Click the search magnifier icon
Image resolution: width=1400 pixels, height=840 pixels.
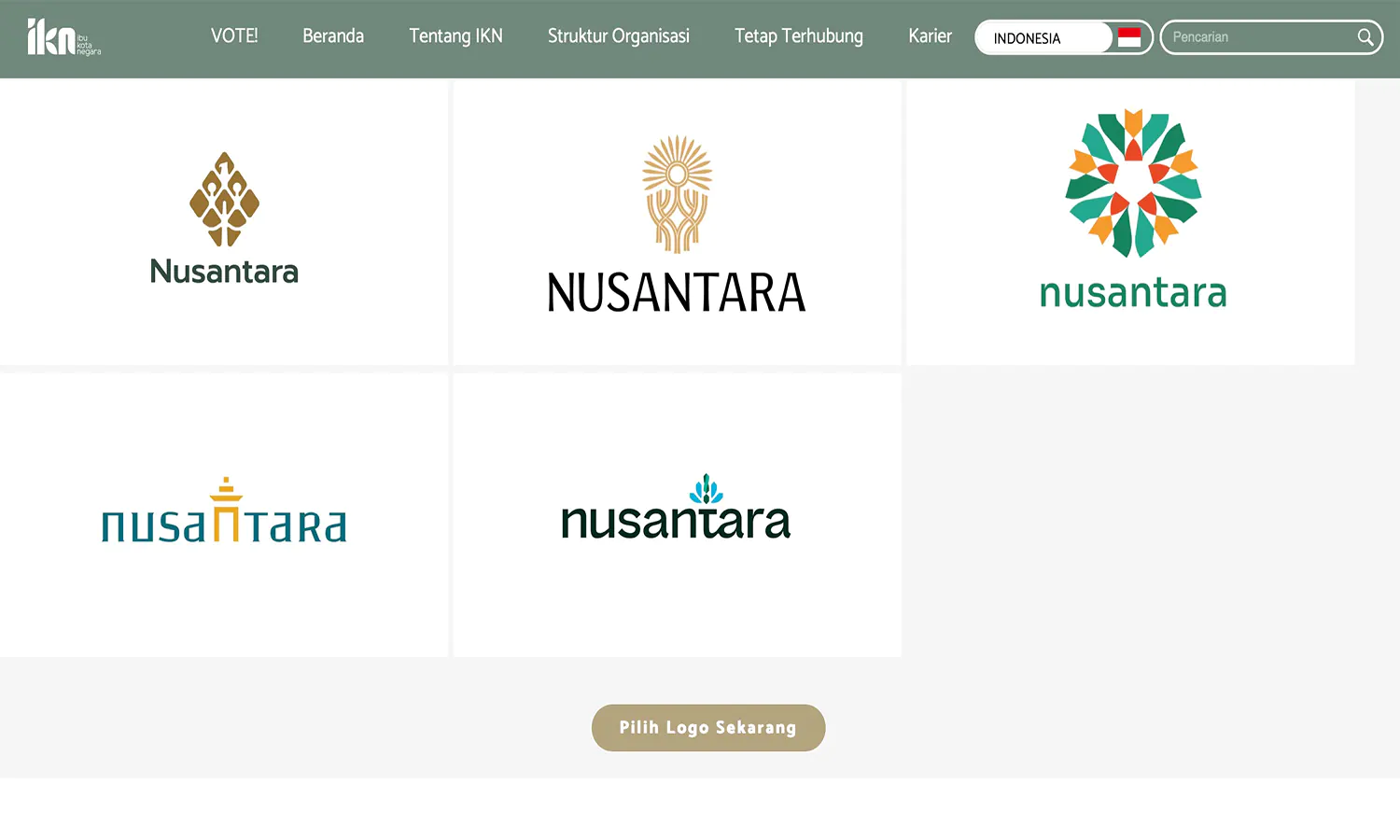[x=1365, y=37]
